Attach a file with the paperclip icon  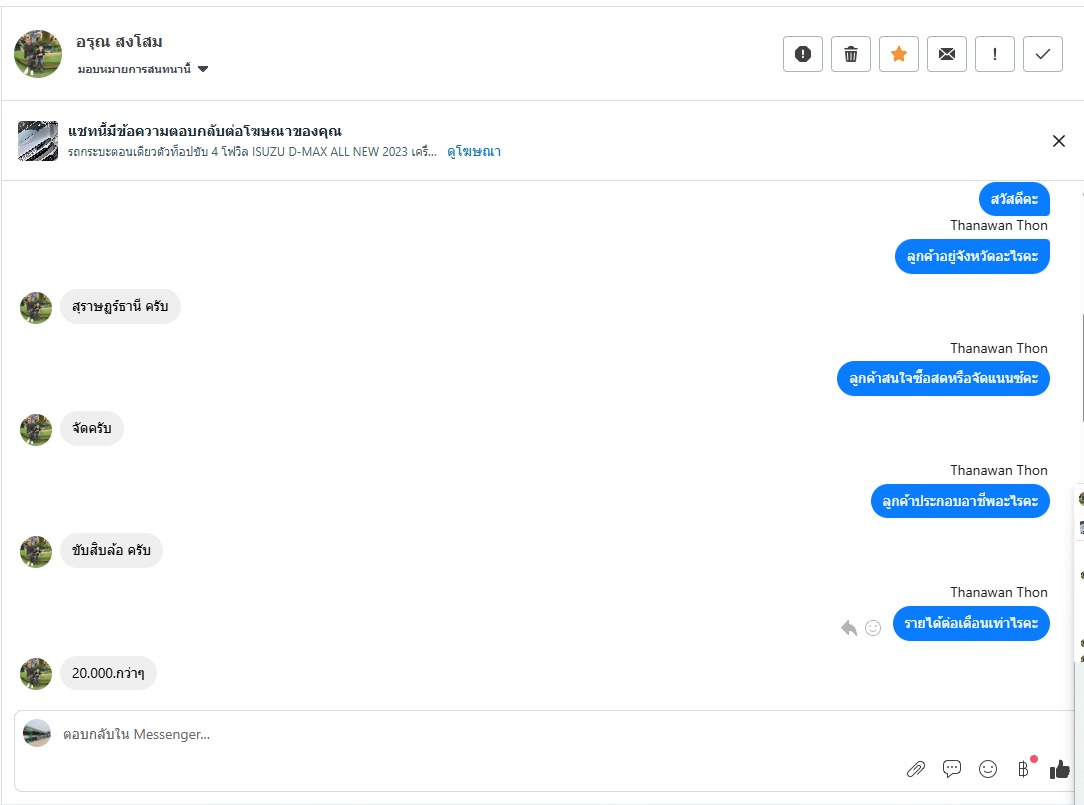tap(915, 769)
